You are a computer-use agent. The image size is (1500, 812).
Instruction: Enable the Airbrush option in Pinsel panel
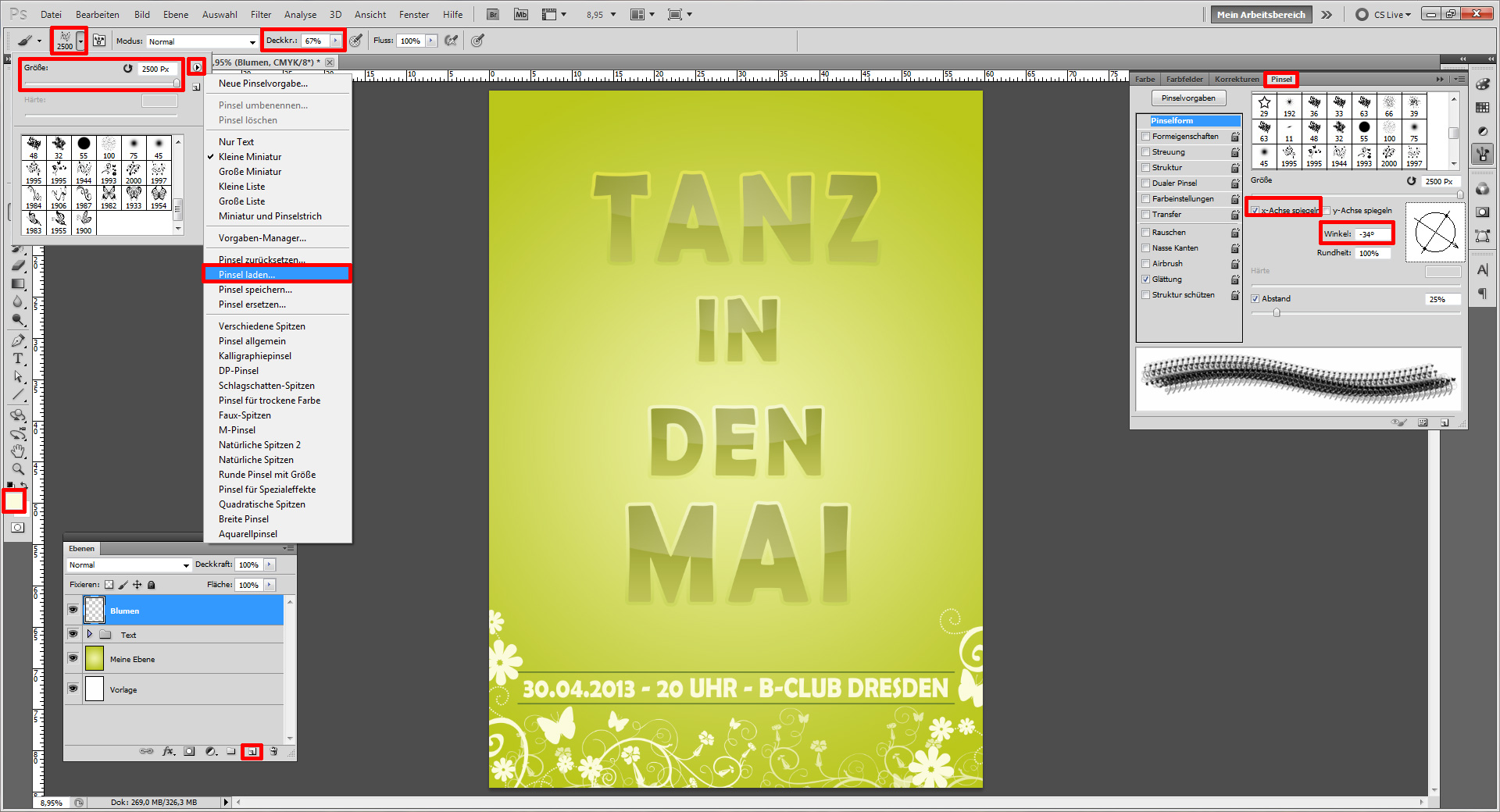click(x=1145, y=263)
